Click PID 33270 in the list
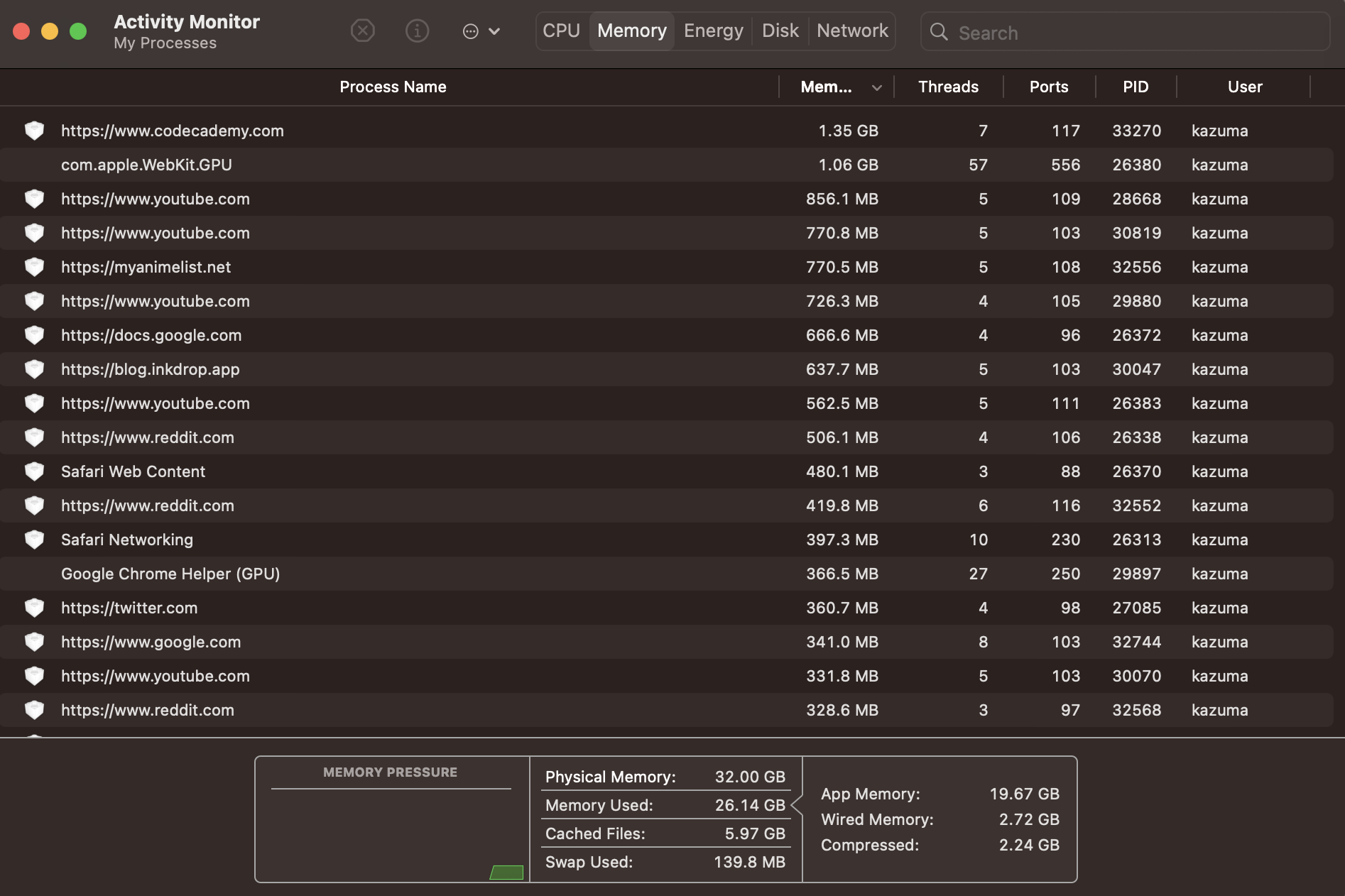Viewport: 1345px width, 896px height. pyautogui.click(x=1136, y=131)
